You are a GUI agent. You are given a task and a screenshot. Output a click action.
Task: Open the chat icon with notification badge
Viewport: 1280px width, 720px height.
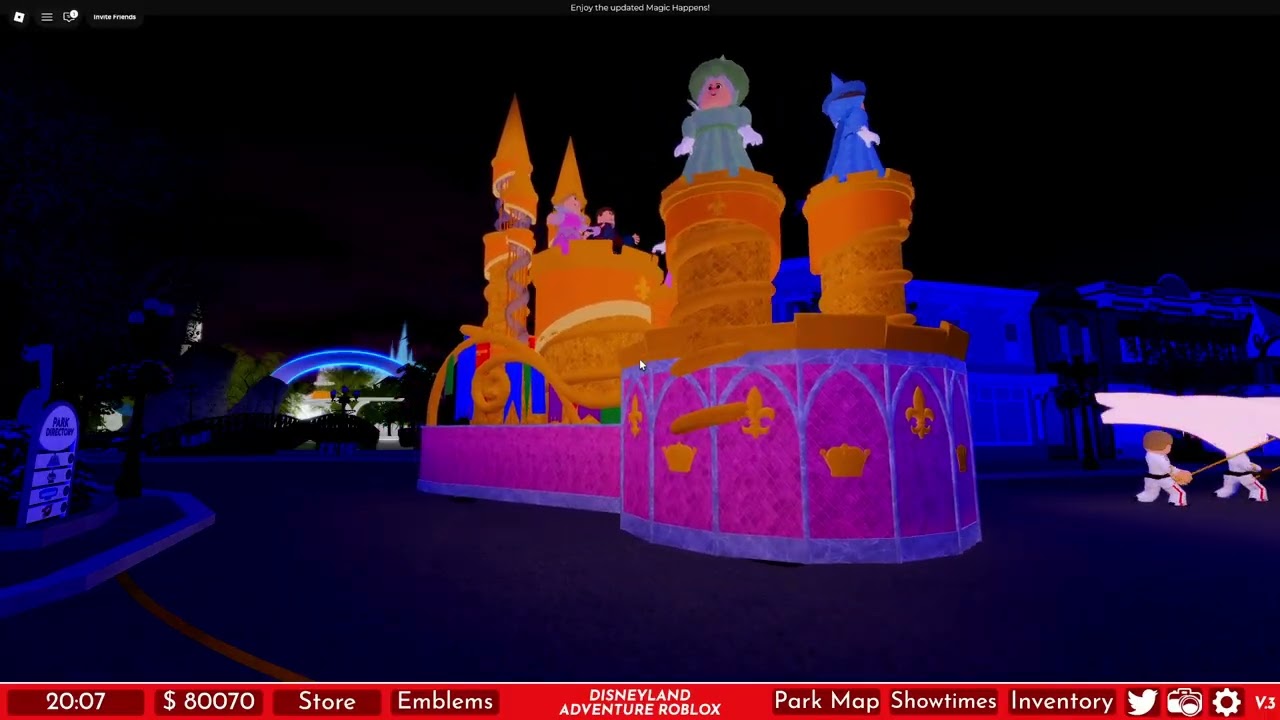(70, 16)
